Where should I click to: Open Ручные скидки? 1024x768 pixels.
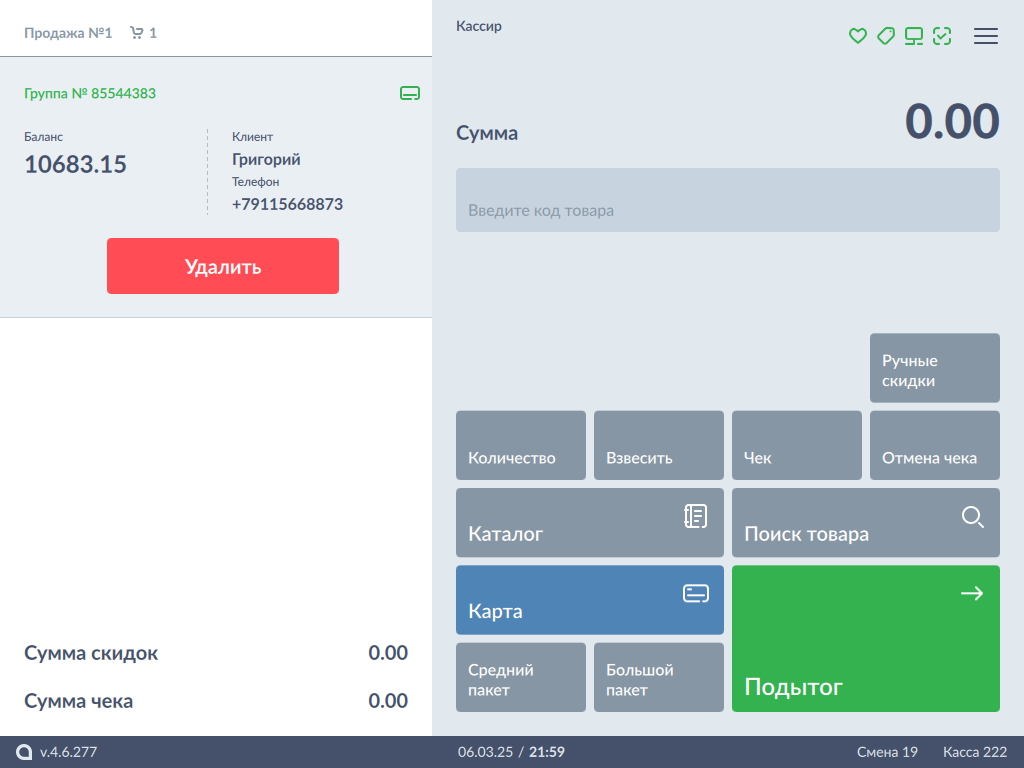tap(934, 368)
